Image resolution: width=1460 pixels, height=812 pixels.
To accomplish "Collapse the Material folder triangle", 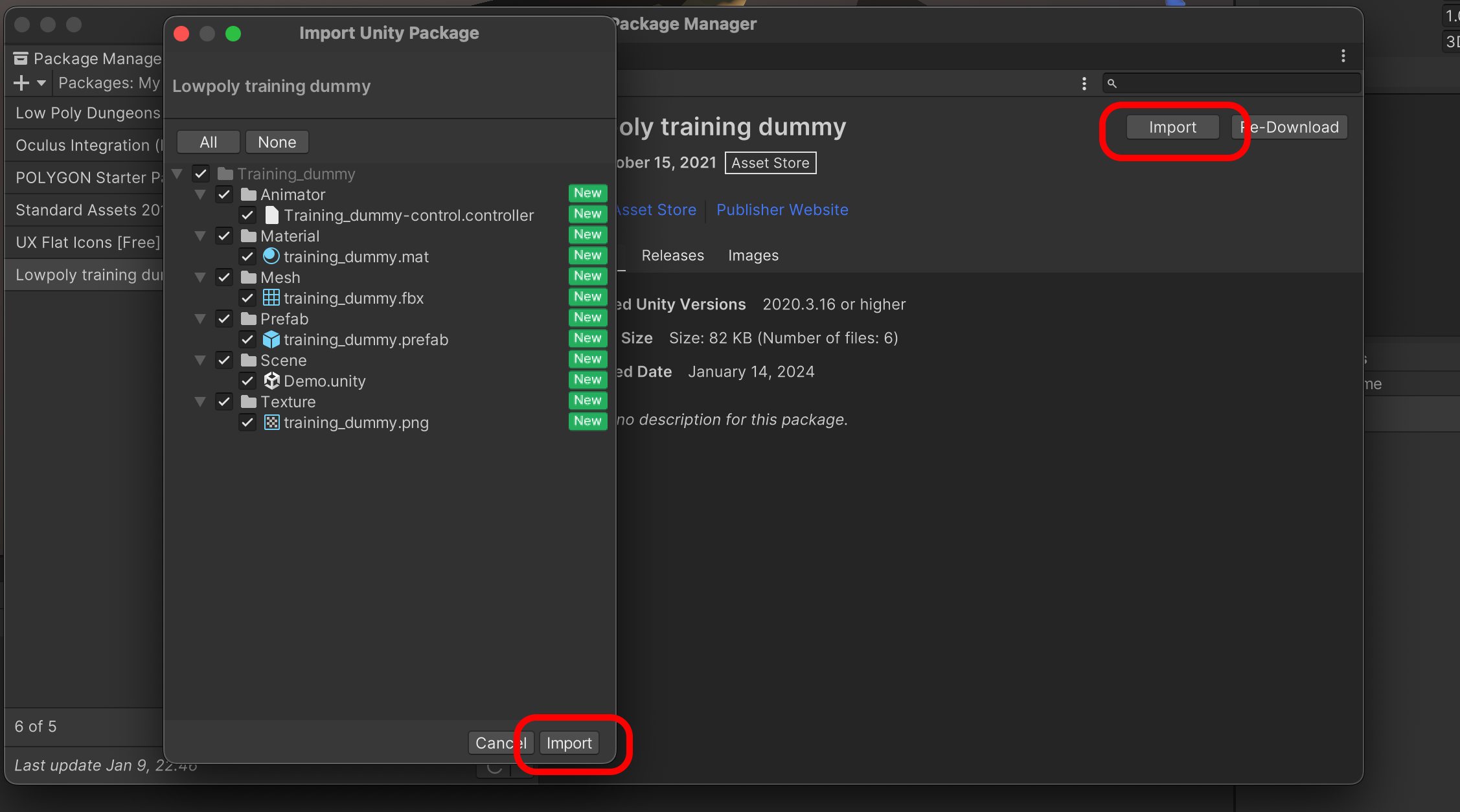I will click(x=200, y=236).
